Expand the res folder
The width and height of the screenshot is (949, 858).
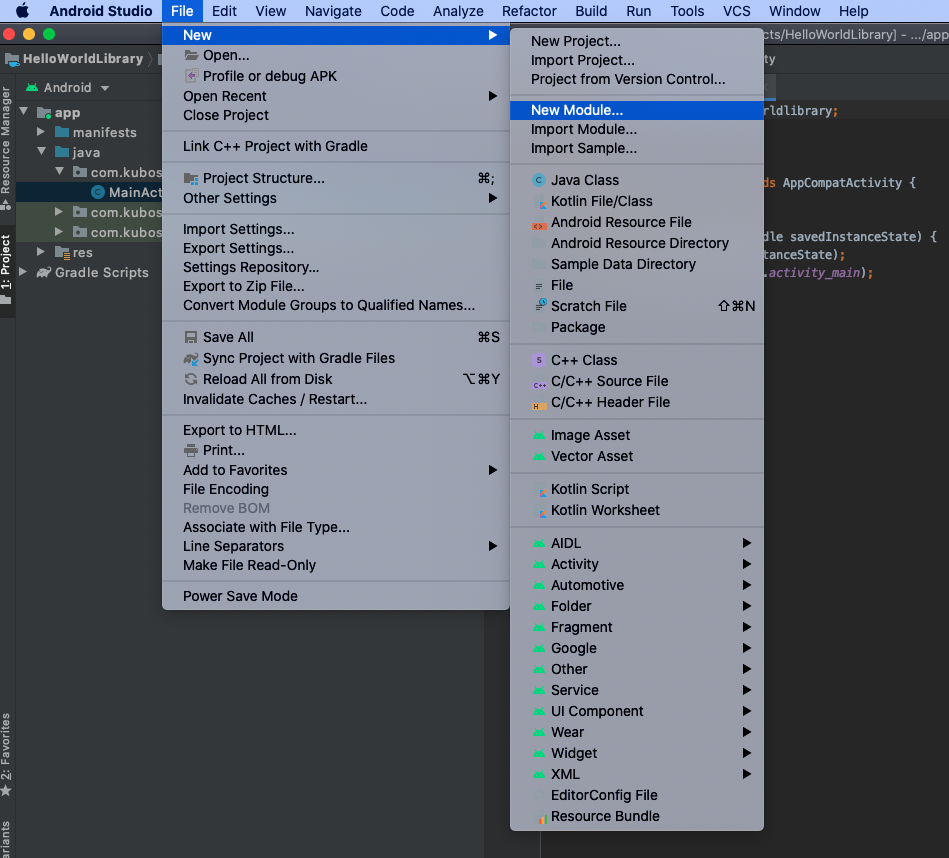pyautogui.click(x=41, y=252)
